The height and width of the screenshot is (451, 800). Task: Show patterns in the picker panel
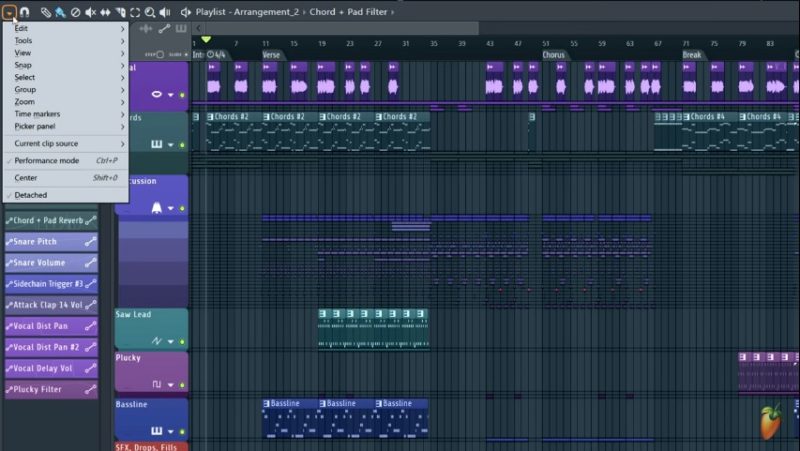pyautogui.click(x=181, y=29)
